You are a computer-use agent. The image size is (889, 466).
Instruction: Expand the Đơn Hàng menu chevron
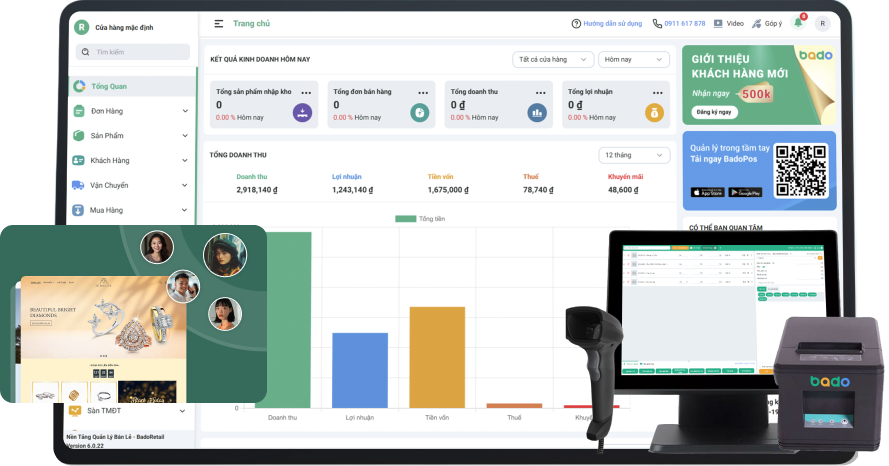[x=185, y=111]
